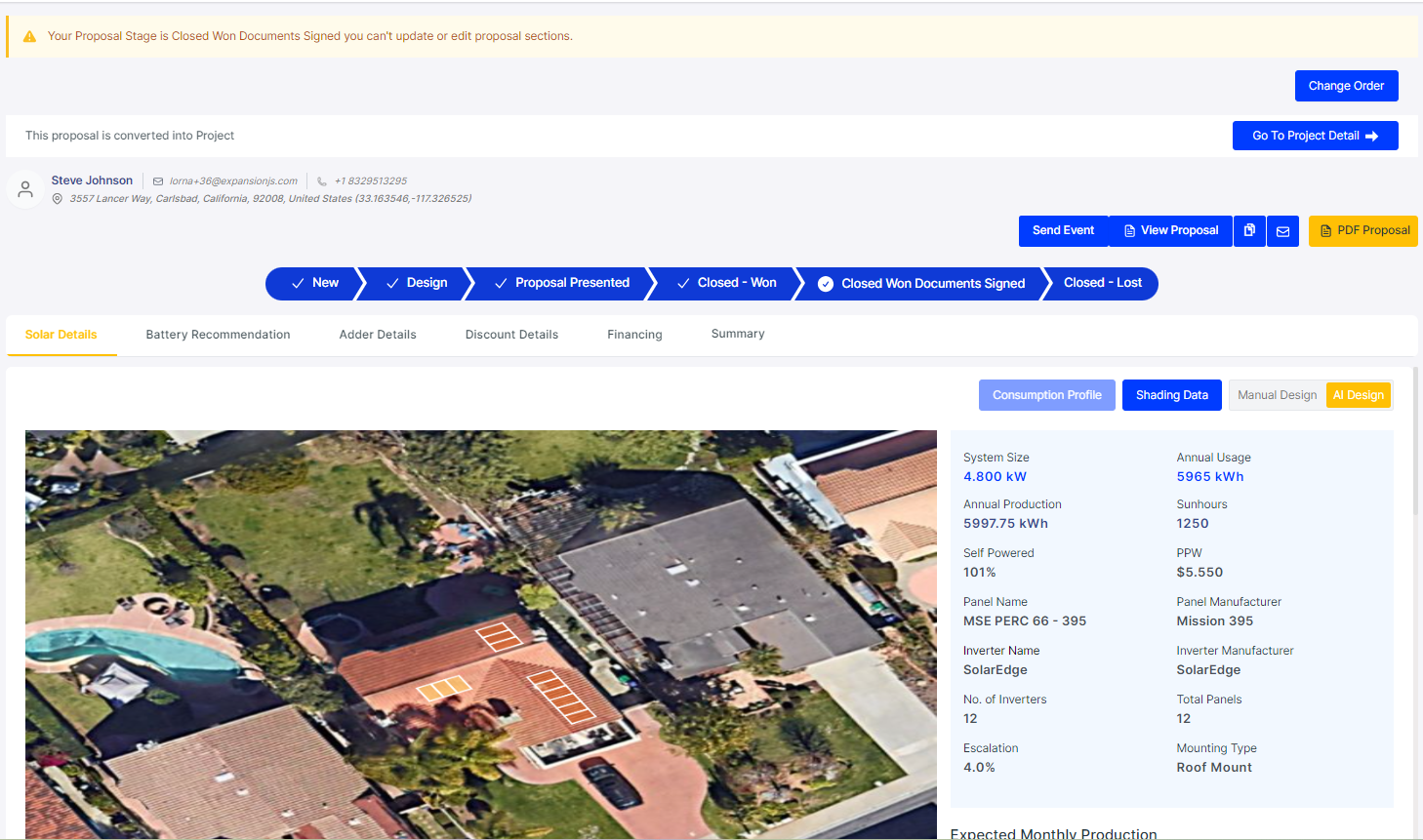Click the document icon on View Proposal
Image resolution: width=1423 pixels, height=840 pixels.
pos(1129,230)
